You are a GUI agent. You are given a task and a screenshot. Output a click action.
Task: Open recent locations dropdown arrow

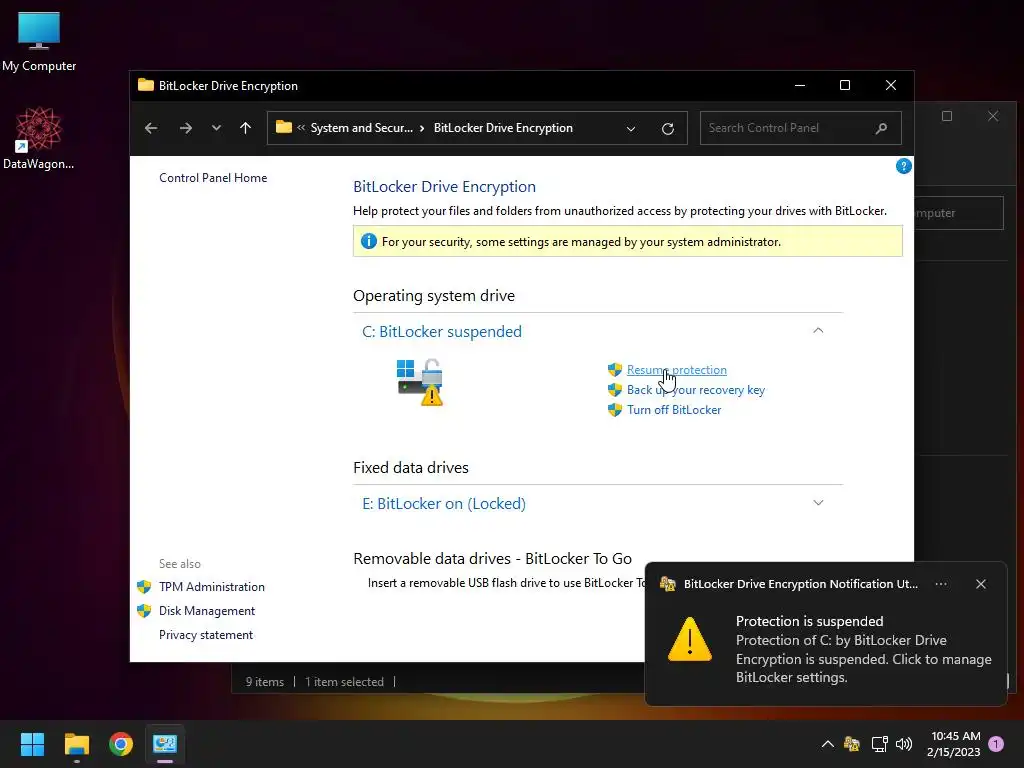point(216,128)
